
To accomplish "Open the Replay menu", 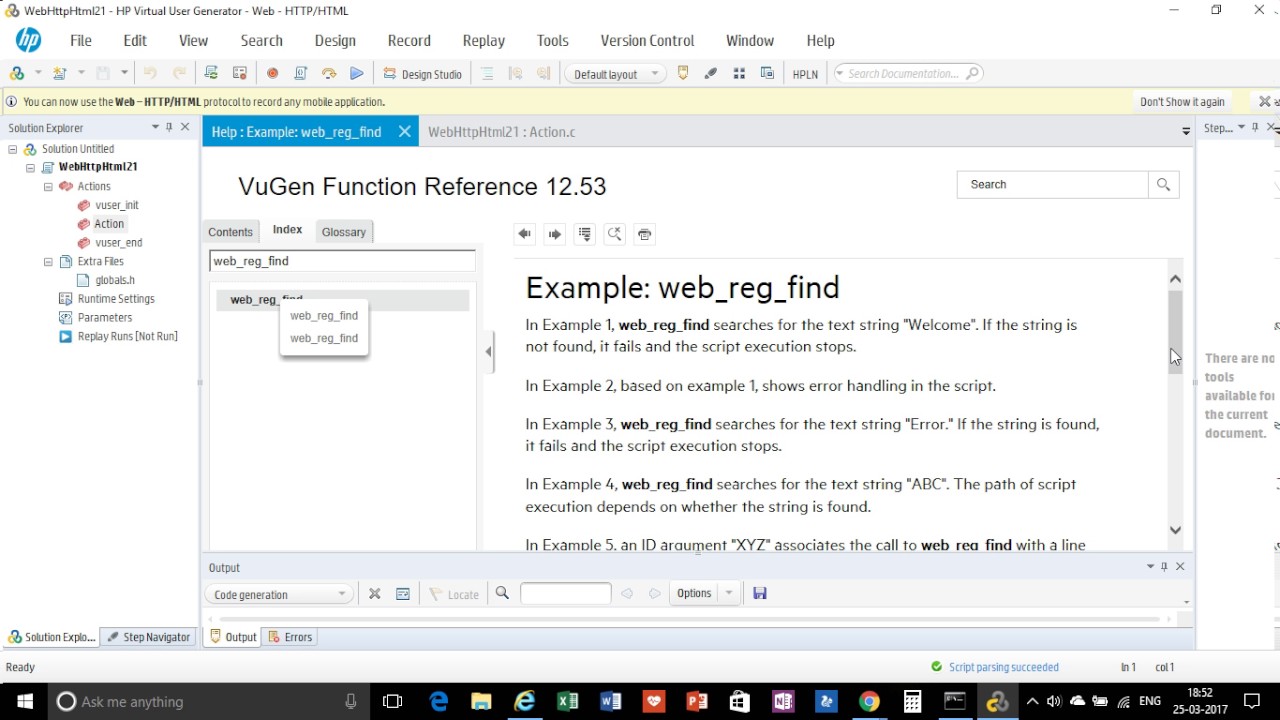I will click(484, 41).
